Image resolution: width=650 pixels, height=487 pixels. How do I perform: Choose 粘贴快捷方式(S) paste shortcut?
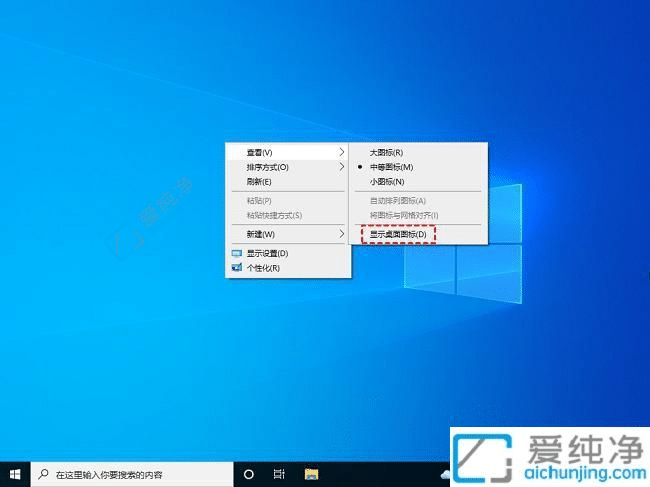(x=288, y=215)
